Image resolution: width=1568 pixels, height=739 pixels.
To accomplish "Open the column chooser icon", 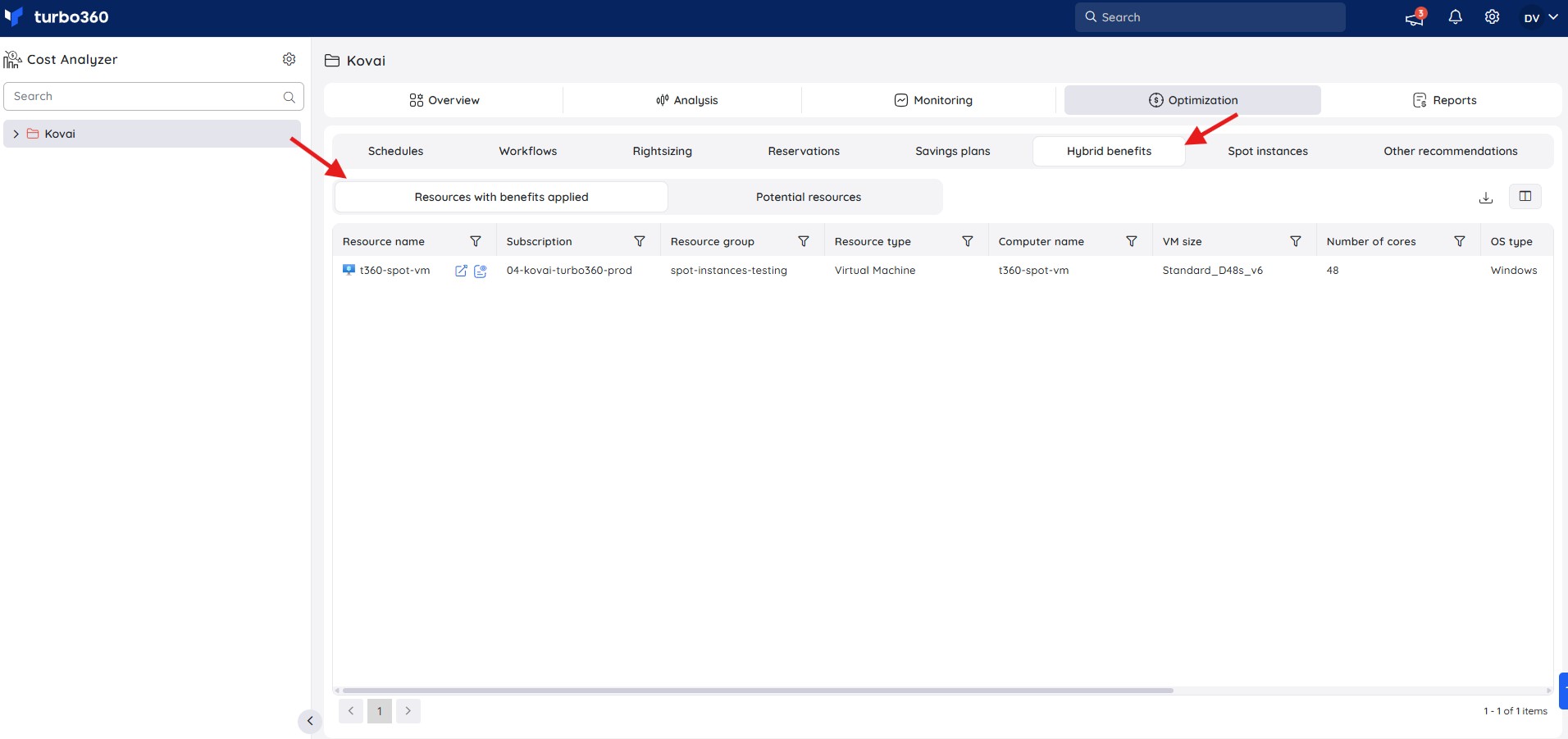I will (1525, 197).
